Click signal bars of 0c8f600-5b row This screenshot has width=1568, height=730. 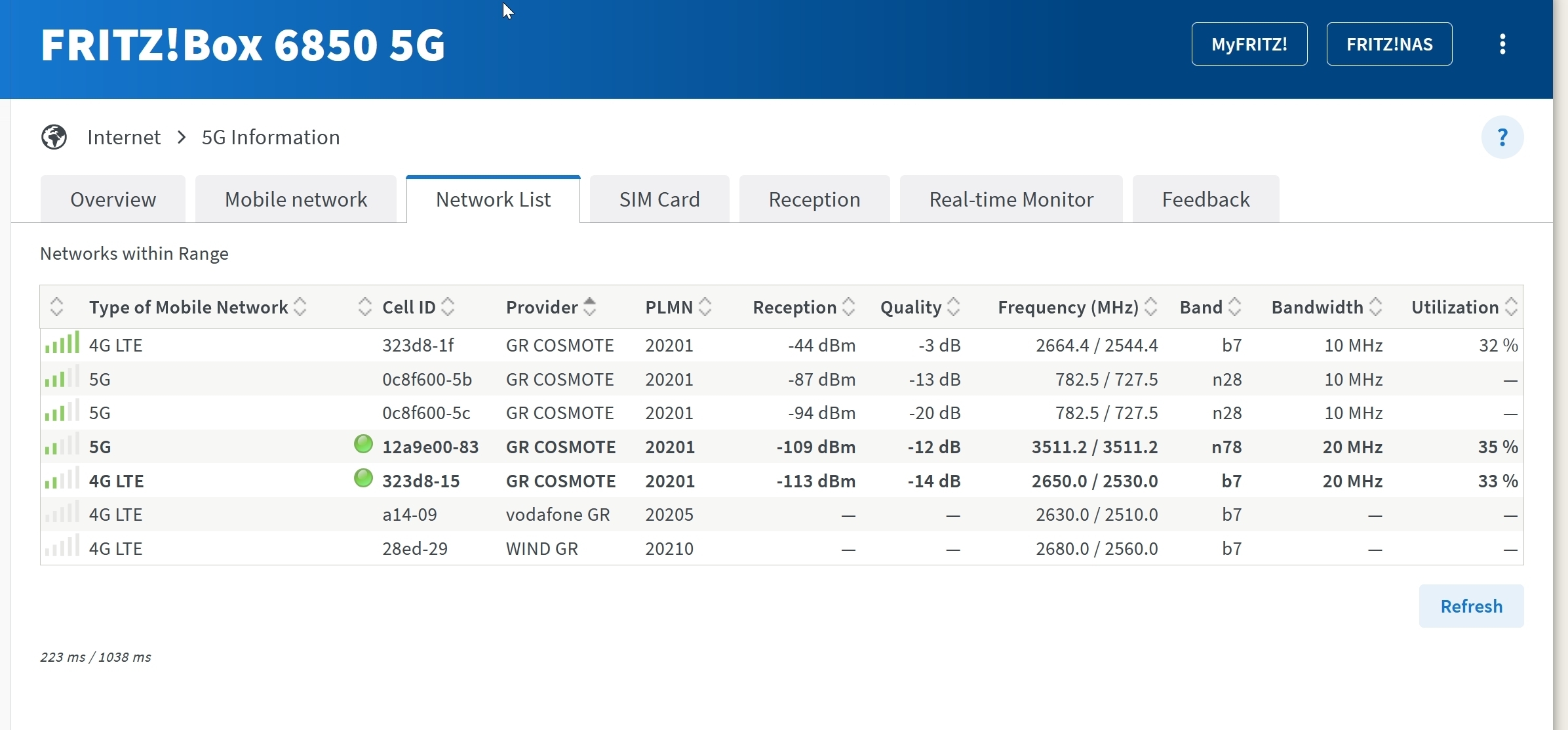[x=62, y=376]
